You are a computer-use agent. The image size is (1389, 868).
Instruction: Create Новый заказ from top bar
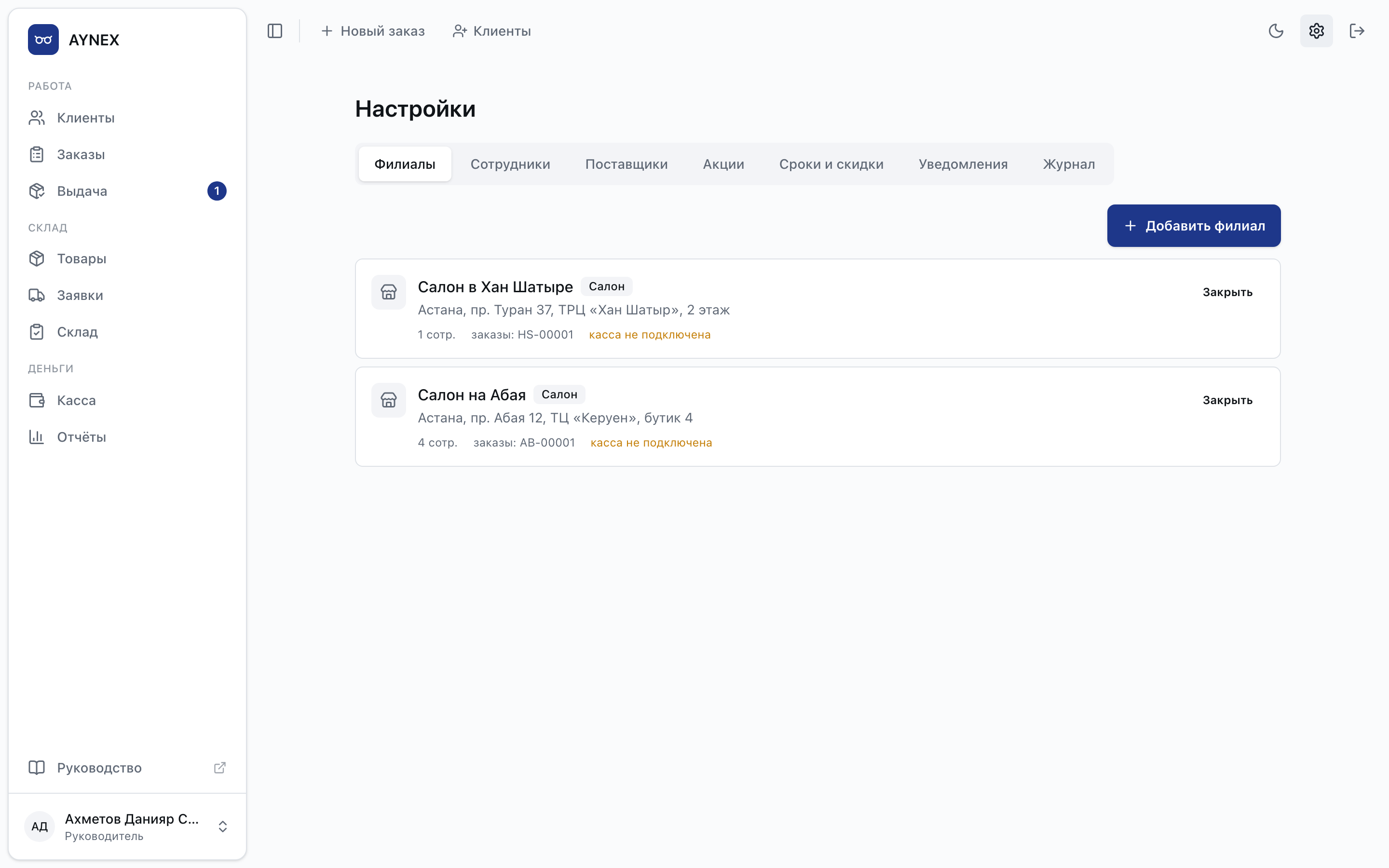point(373,31)
